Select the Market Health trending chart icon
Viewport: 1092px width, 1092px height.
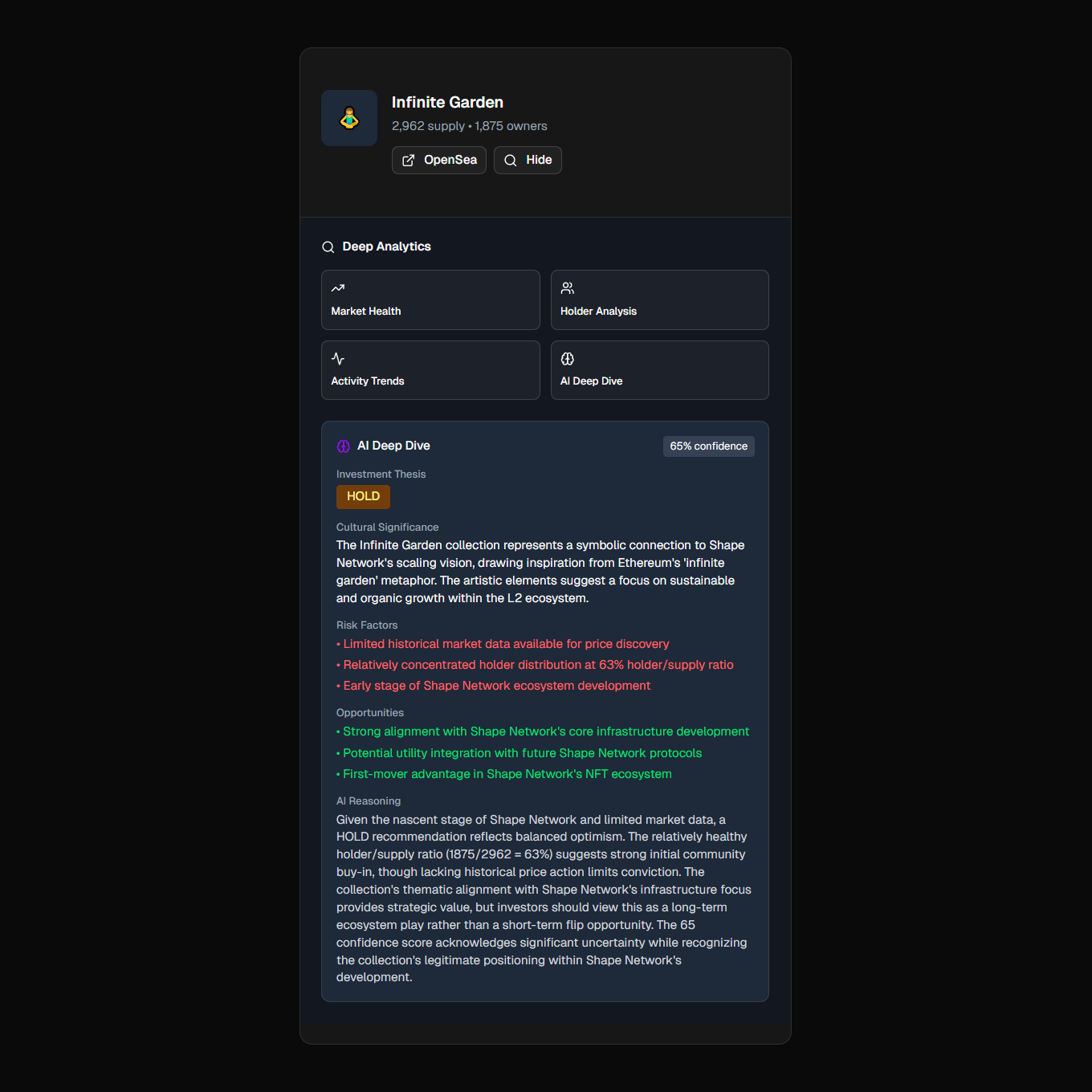337,288
